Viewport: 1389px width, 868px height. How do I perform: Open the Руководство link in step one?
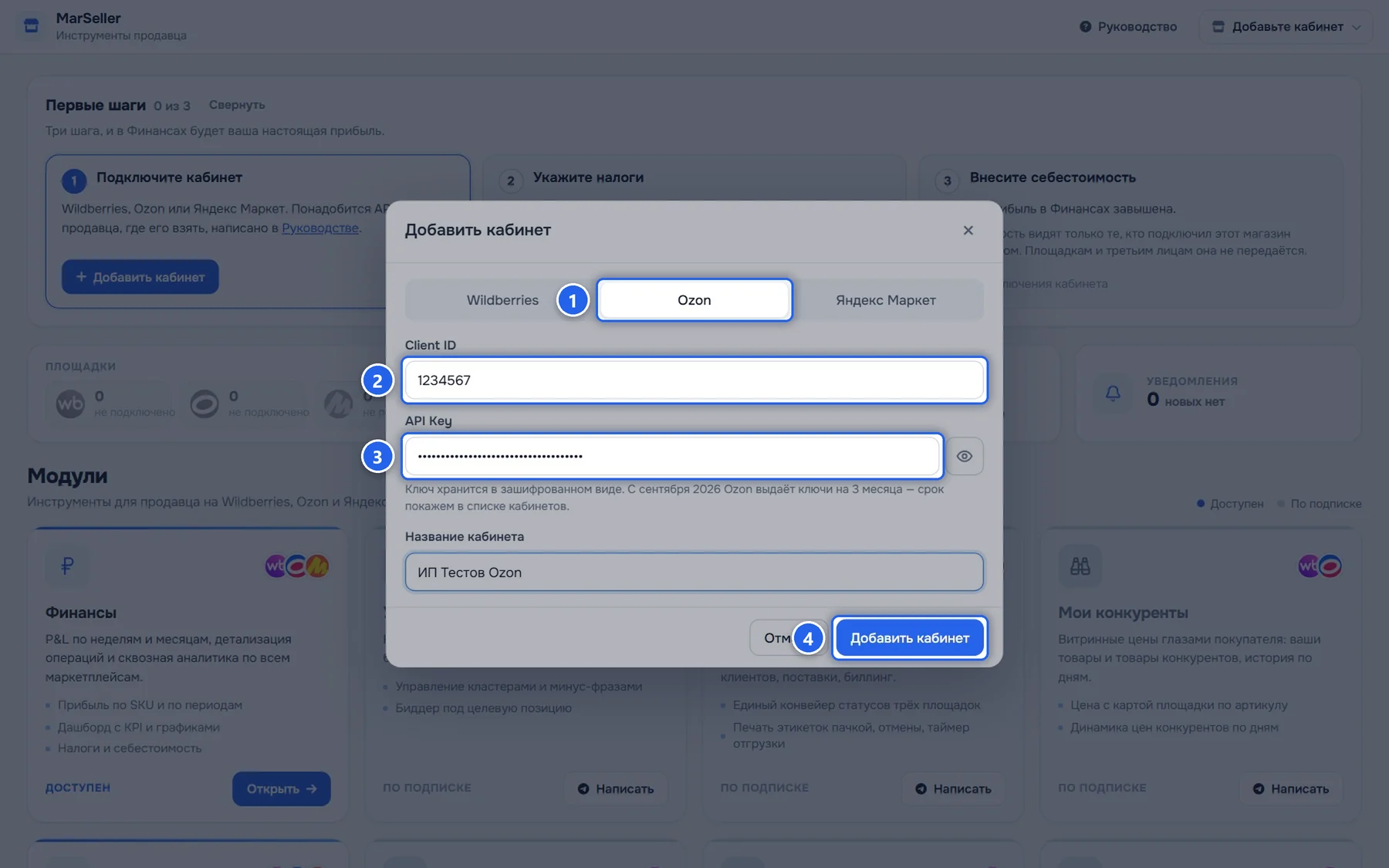(x=320, y=228)
